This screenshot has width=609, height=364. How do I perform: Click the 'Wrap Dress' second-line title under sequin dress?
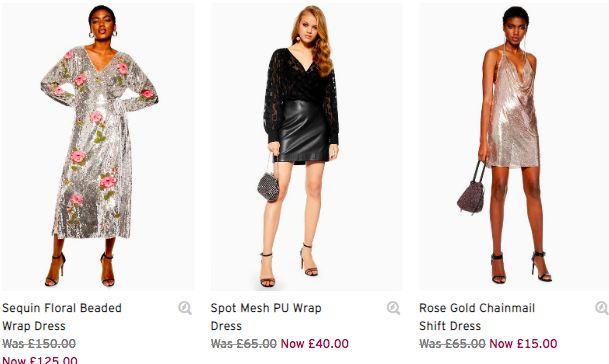pyautogui.click(x=34, y=326)
